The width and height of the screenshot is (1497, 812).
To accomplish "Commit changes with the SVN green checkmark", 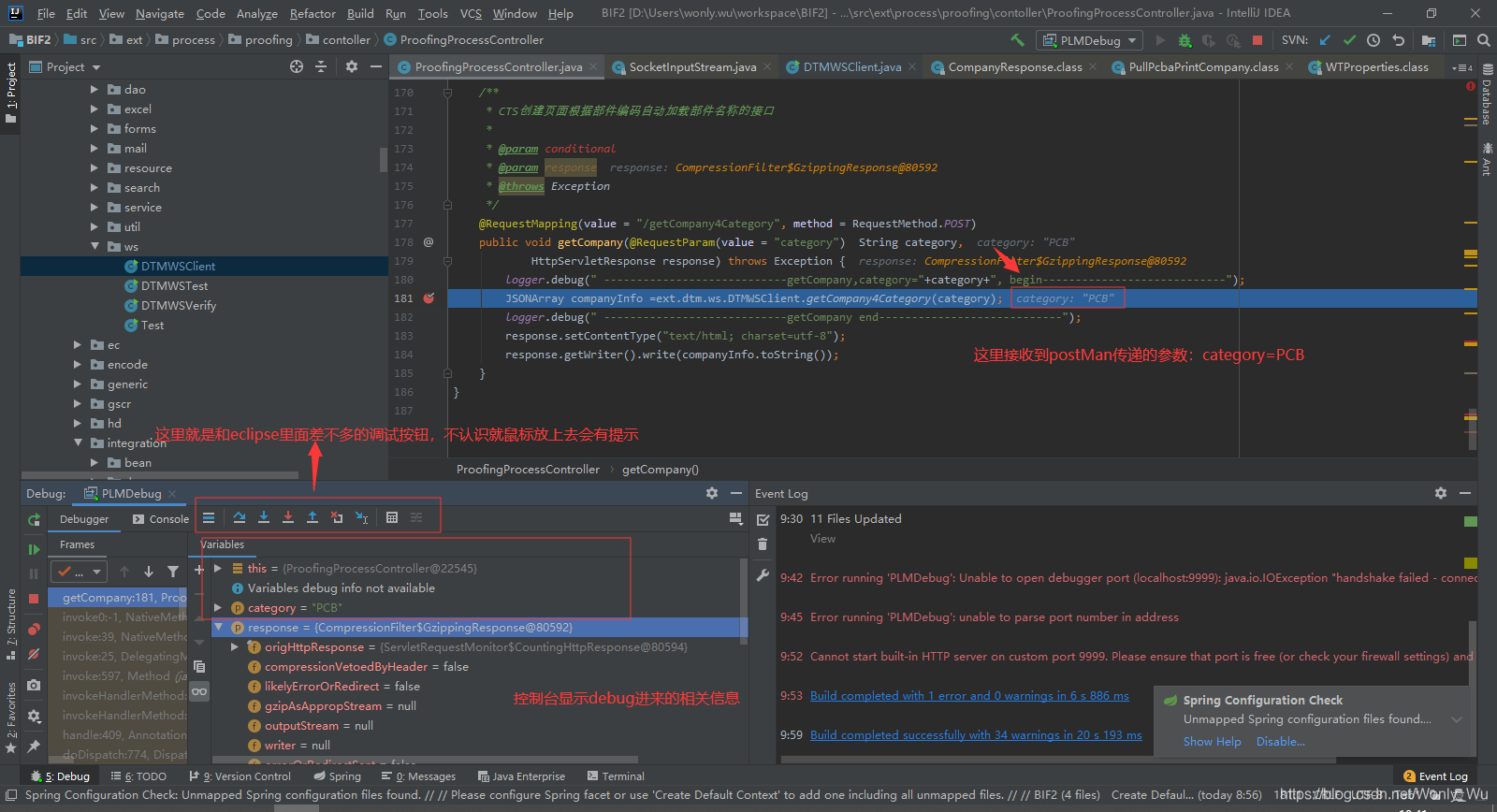I will pos(1349,40).
